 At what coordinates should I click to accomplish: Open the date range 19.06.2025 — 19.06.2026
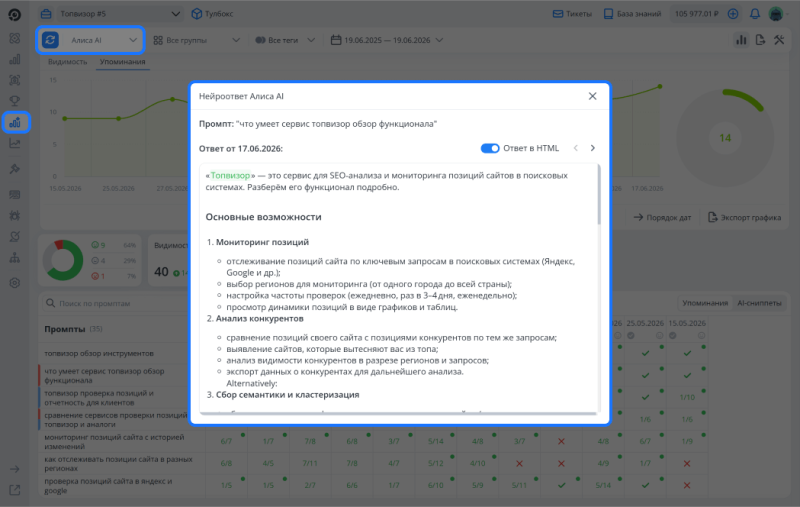point(387,40)
